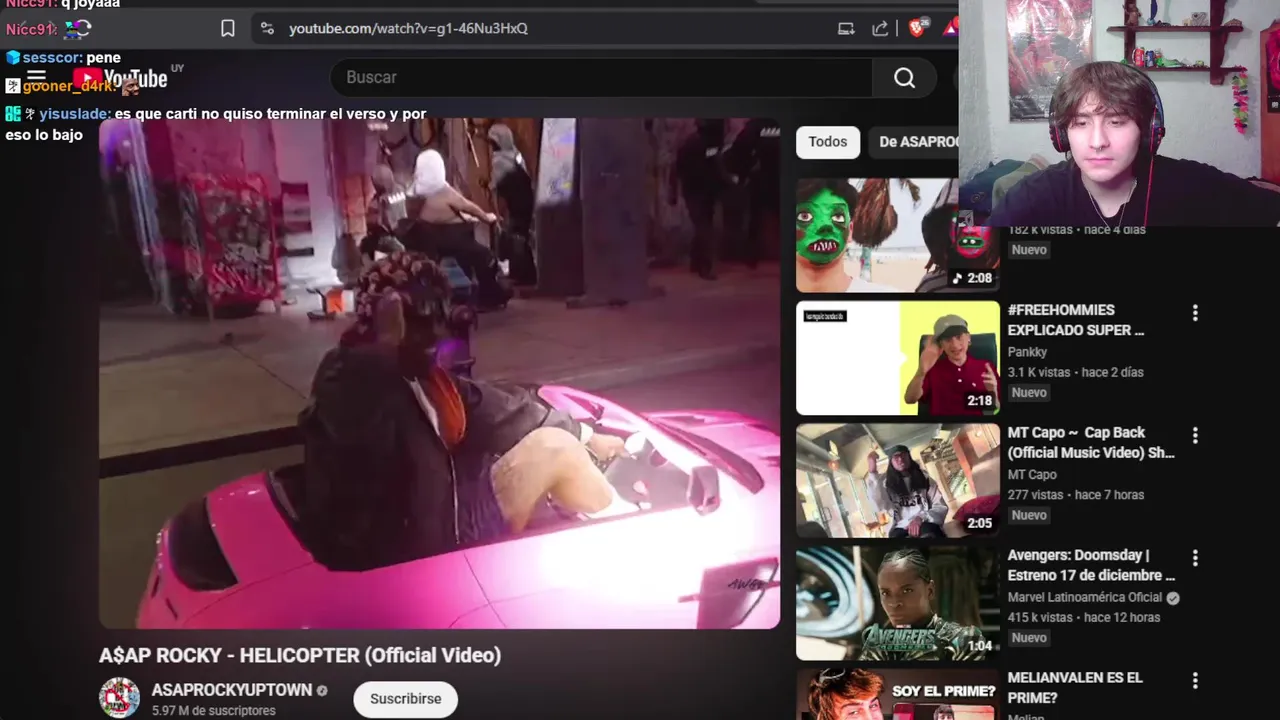1280x720 pixels.
Task: Click the ASAP Rocky Helicopter video player
Action: (439, 373)
